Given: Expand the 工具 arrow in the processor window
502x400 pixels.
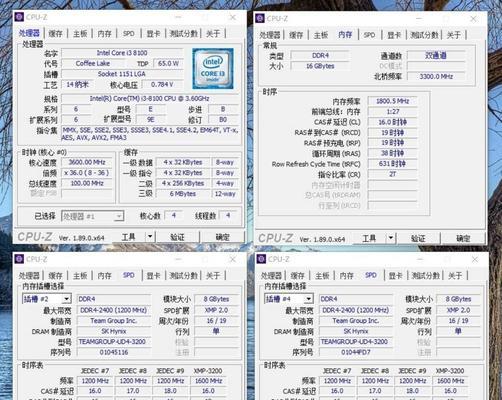Looking at the screenshot, I should coord(150,237).
